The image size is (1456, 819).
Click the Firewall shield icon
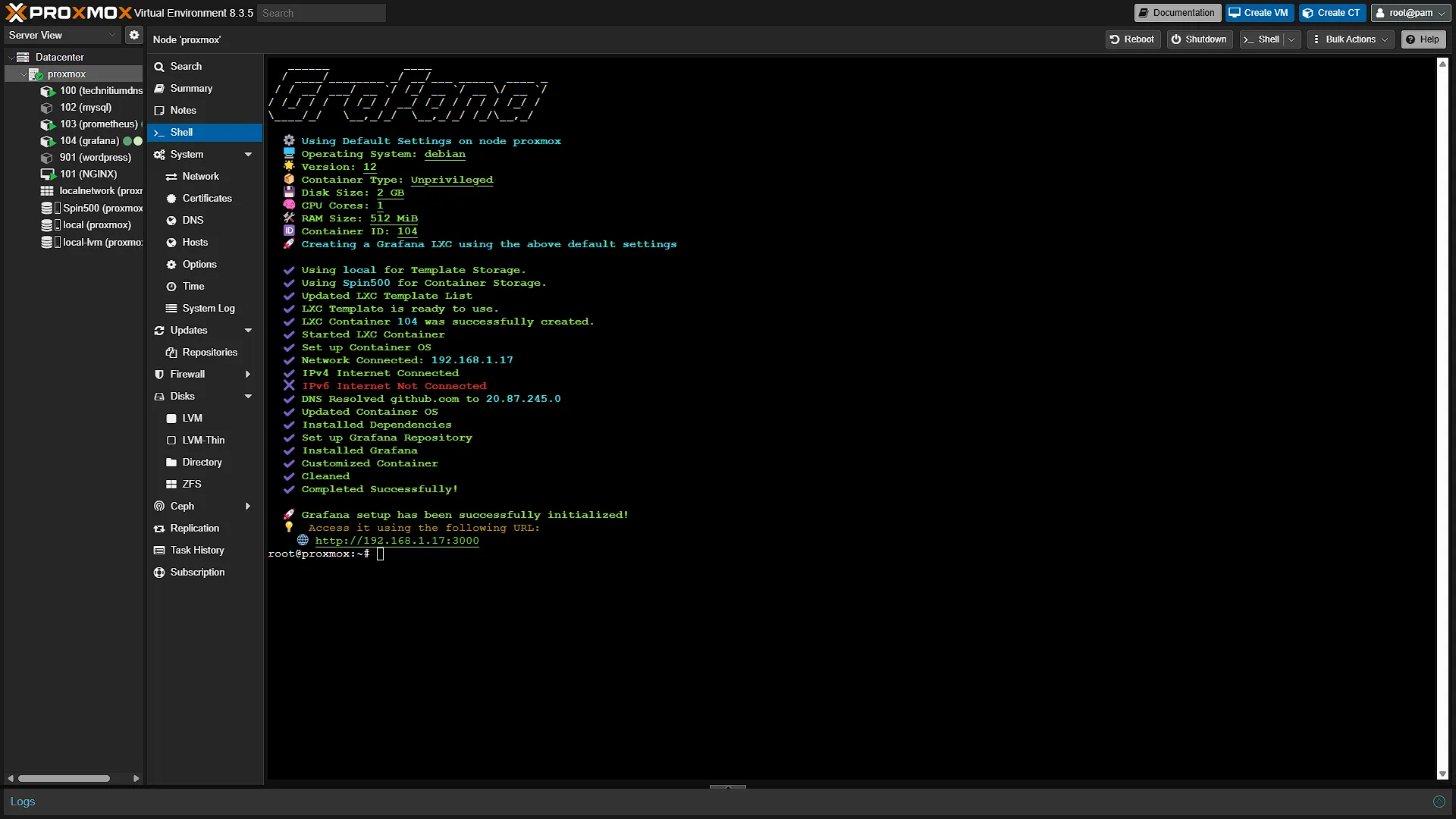point(159,375)
